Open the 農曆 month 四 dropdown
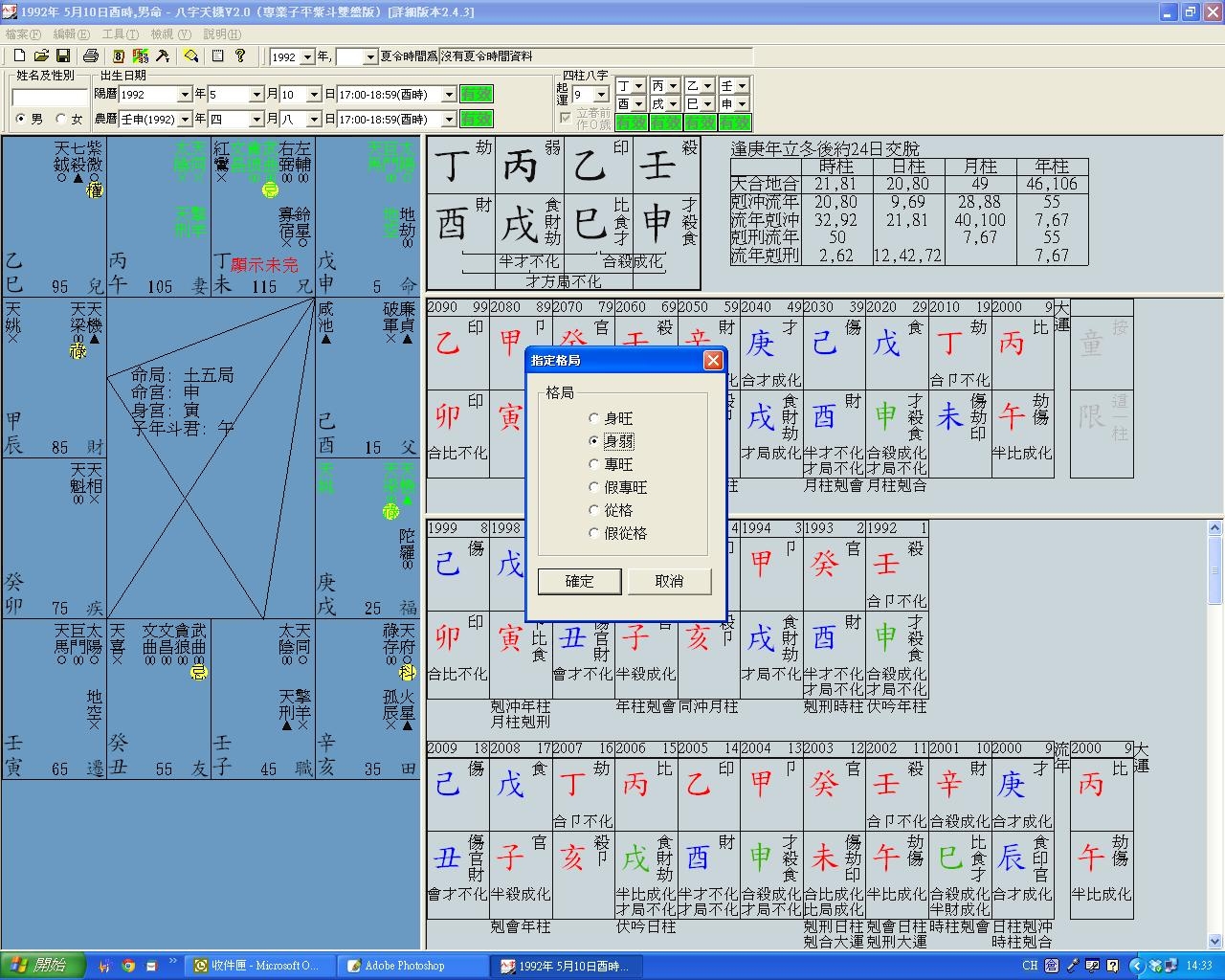The width and height of the screenshot is (1225, 980). pyautogui.click(x=256, y=120)
